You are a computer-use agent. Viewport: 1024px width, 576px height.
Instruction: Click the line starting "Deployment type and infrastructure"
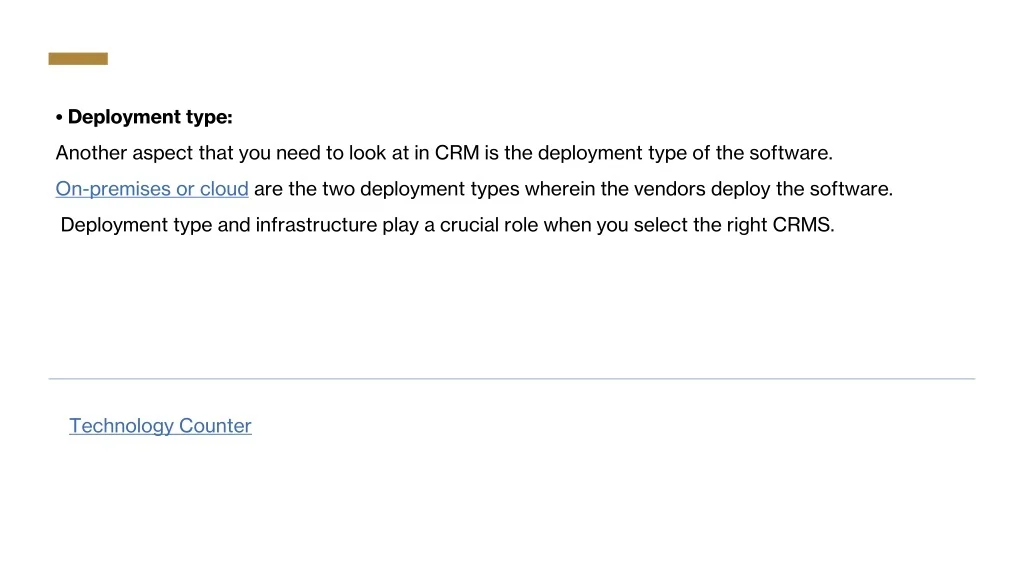pos(447,225)
